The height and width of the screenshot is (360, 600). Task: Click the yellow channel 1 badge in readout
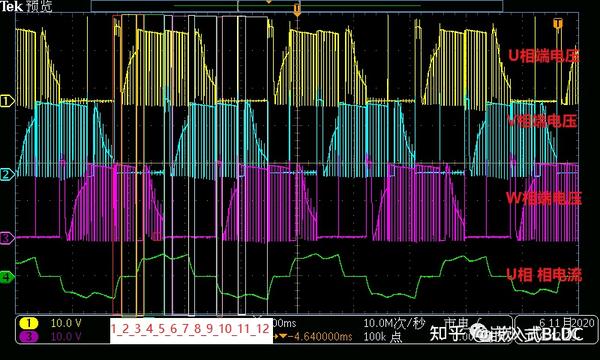pos(29,323)
